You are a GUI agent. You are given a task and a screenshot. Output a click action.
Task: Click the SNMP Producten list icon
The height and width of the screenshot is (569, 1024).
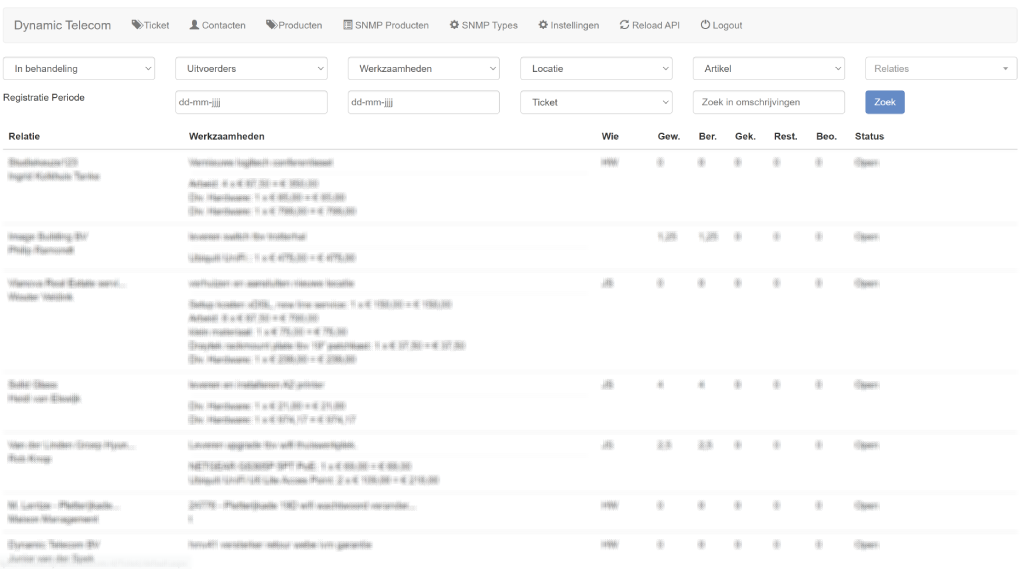(x=348, y=25)
